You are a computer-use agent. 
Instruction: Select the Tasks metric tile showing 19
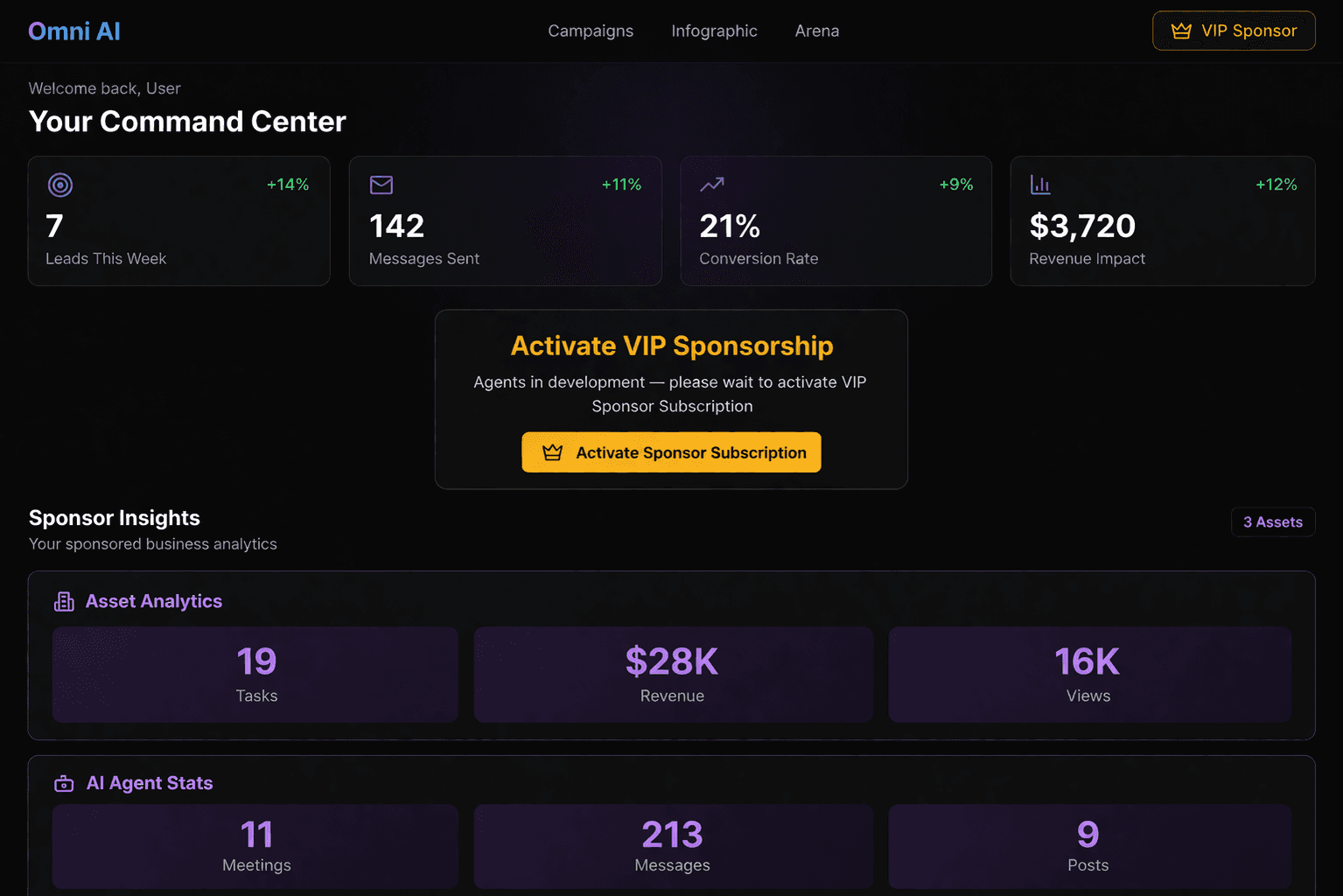[x=255, y=674]
